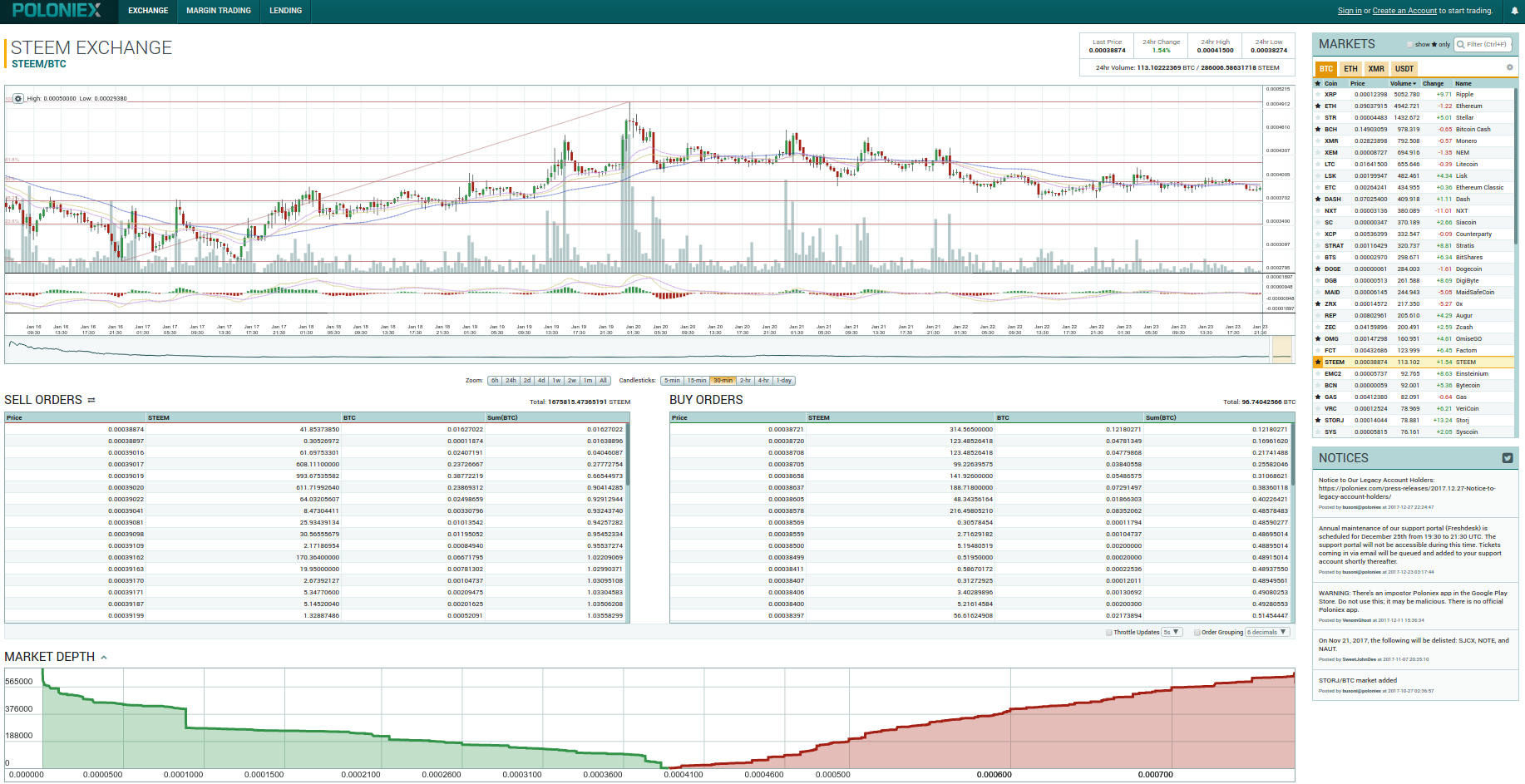Click the search magnifier in Markets filter
1525x784 pixels.
pyautogui.click(x=1460, y=44)
